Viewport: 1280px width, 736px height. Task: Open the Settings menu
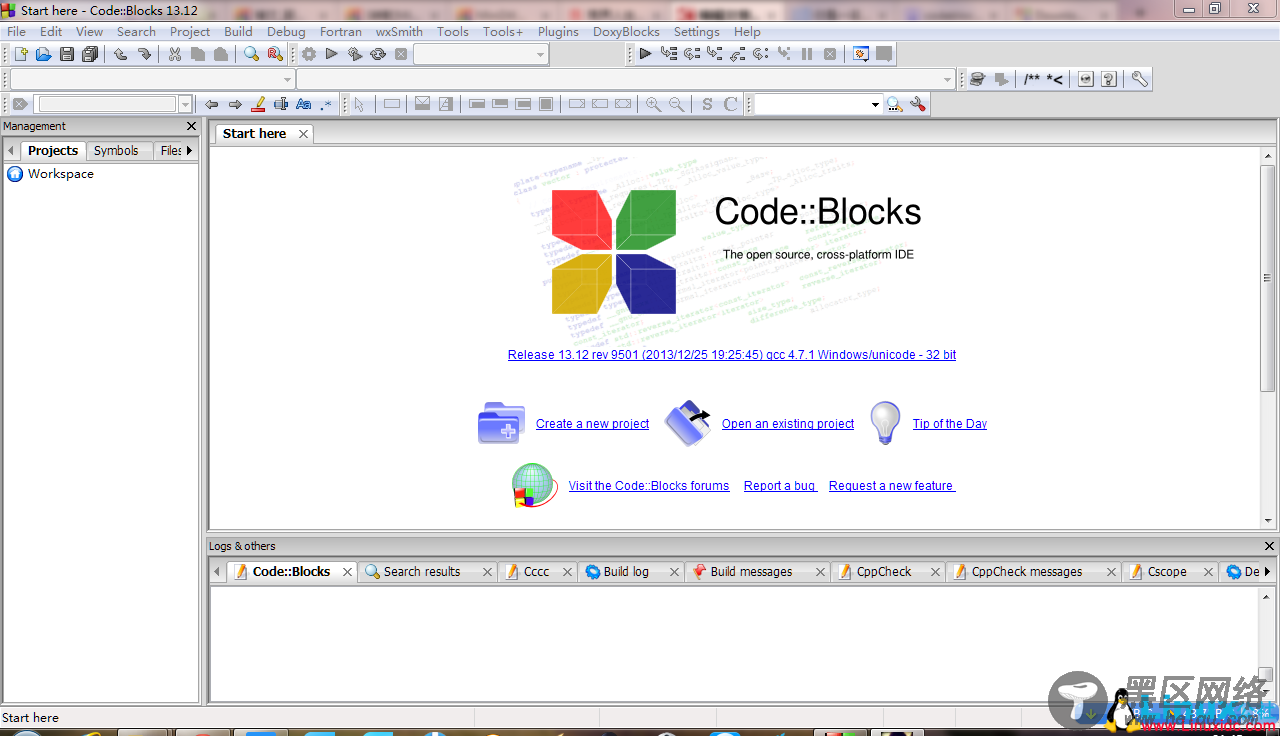click(x=696, y=31)
